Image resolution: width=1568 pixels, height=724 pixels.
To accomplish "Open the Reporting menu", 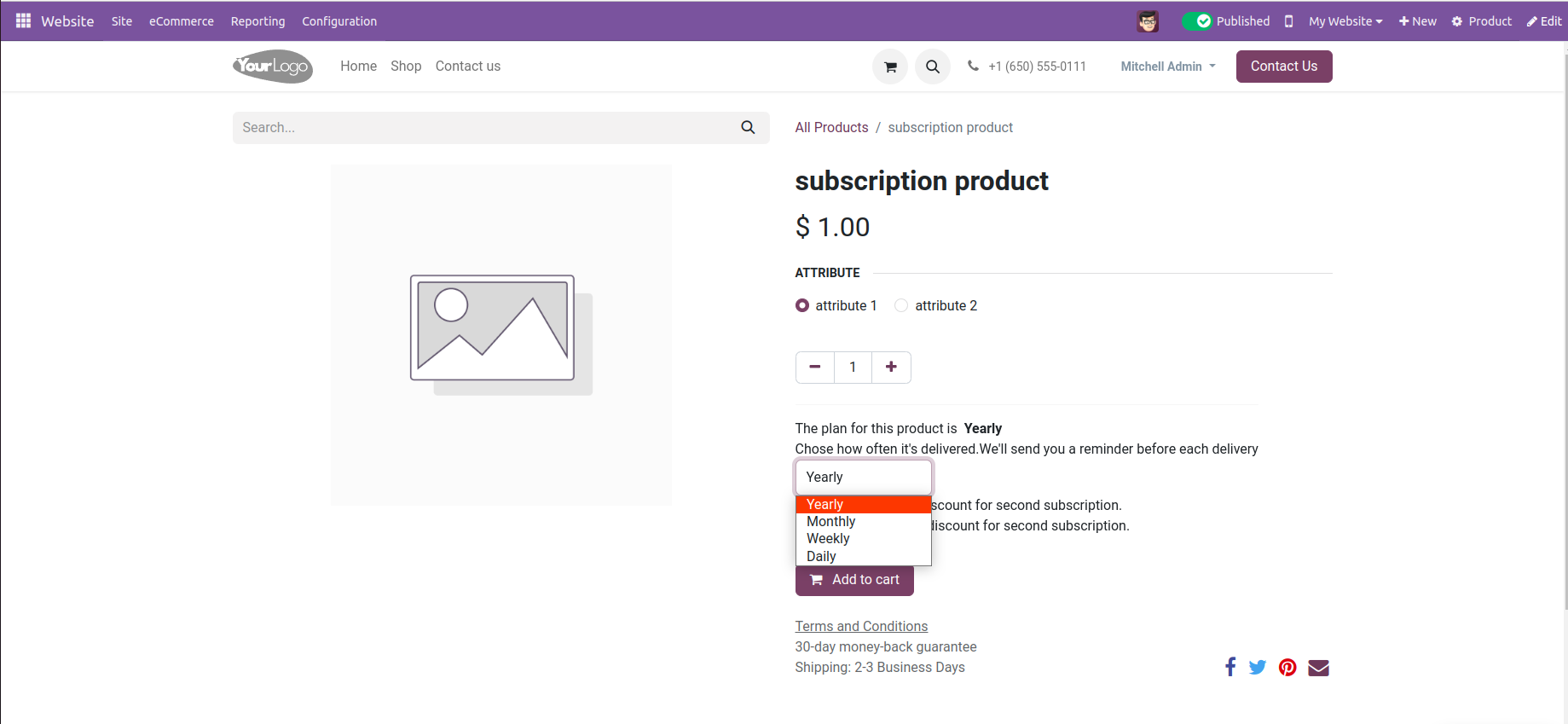I will point(257,21).
